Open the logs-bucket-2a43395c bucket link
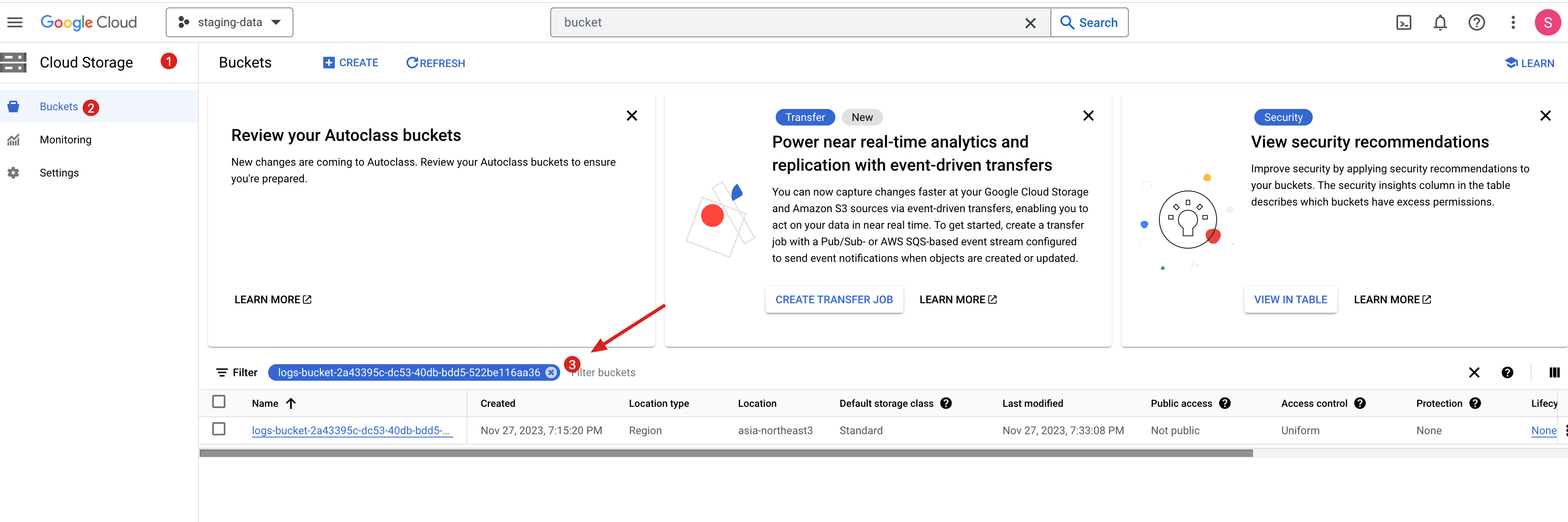Viewport: 1568px width, 522px height. [x=352, y=430]
